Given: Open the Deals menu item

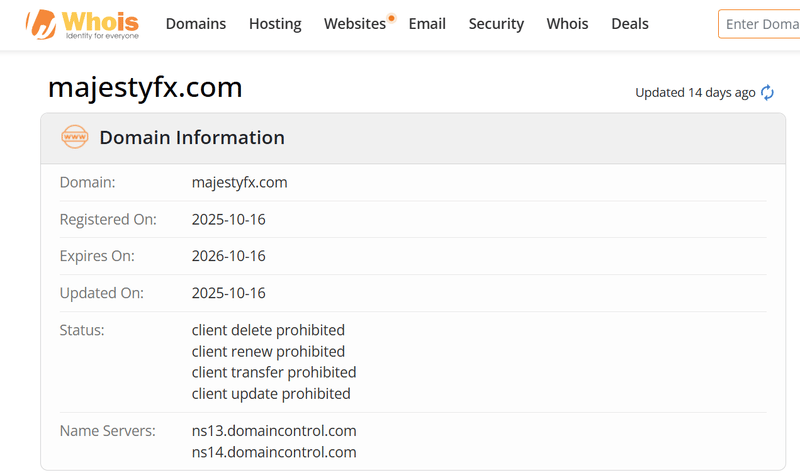Looking at the screenshot, I should [630, 24].
